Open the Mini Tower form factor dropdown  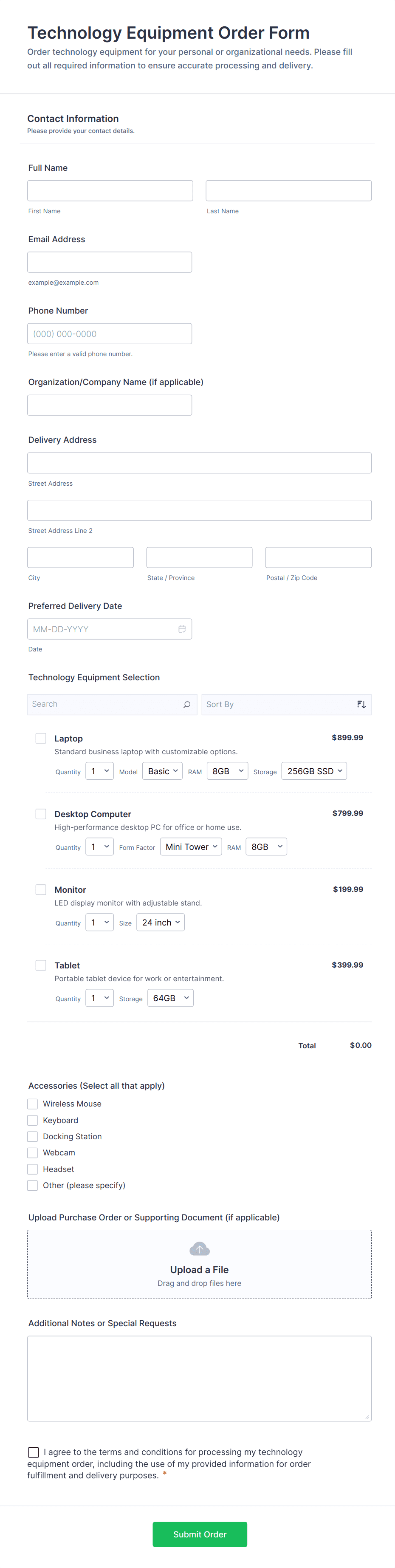pos(191,846)
